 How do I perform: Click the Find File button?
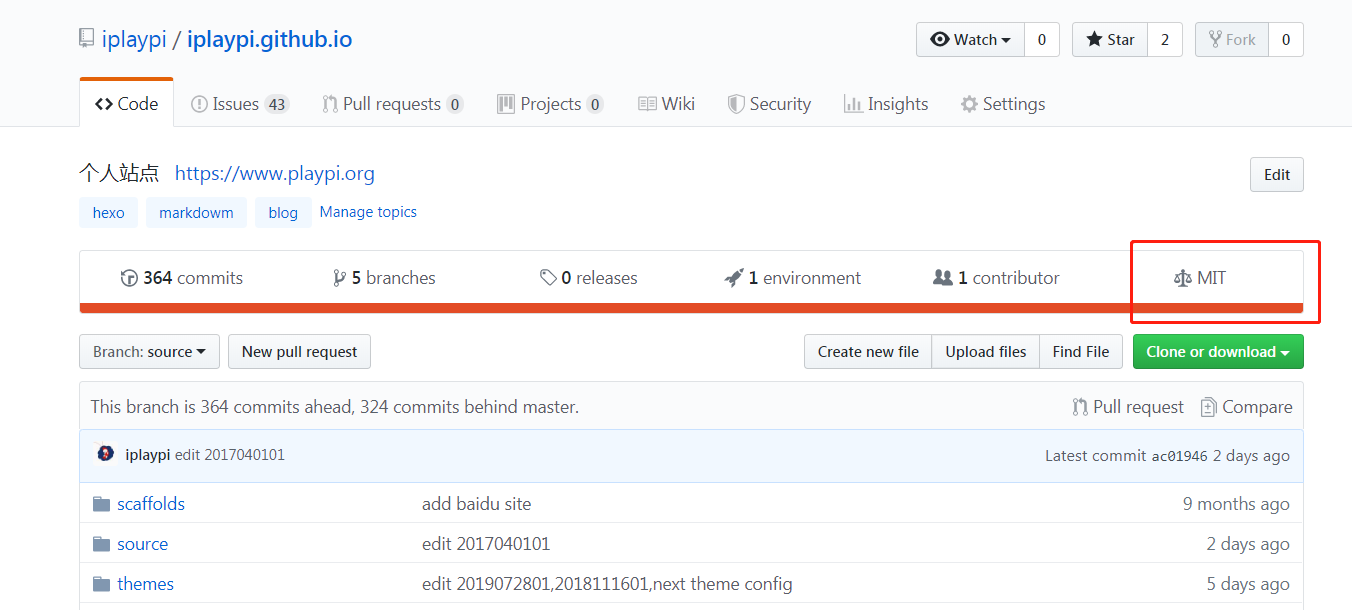click(1081, 352)
